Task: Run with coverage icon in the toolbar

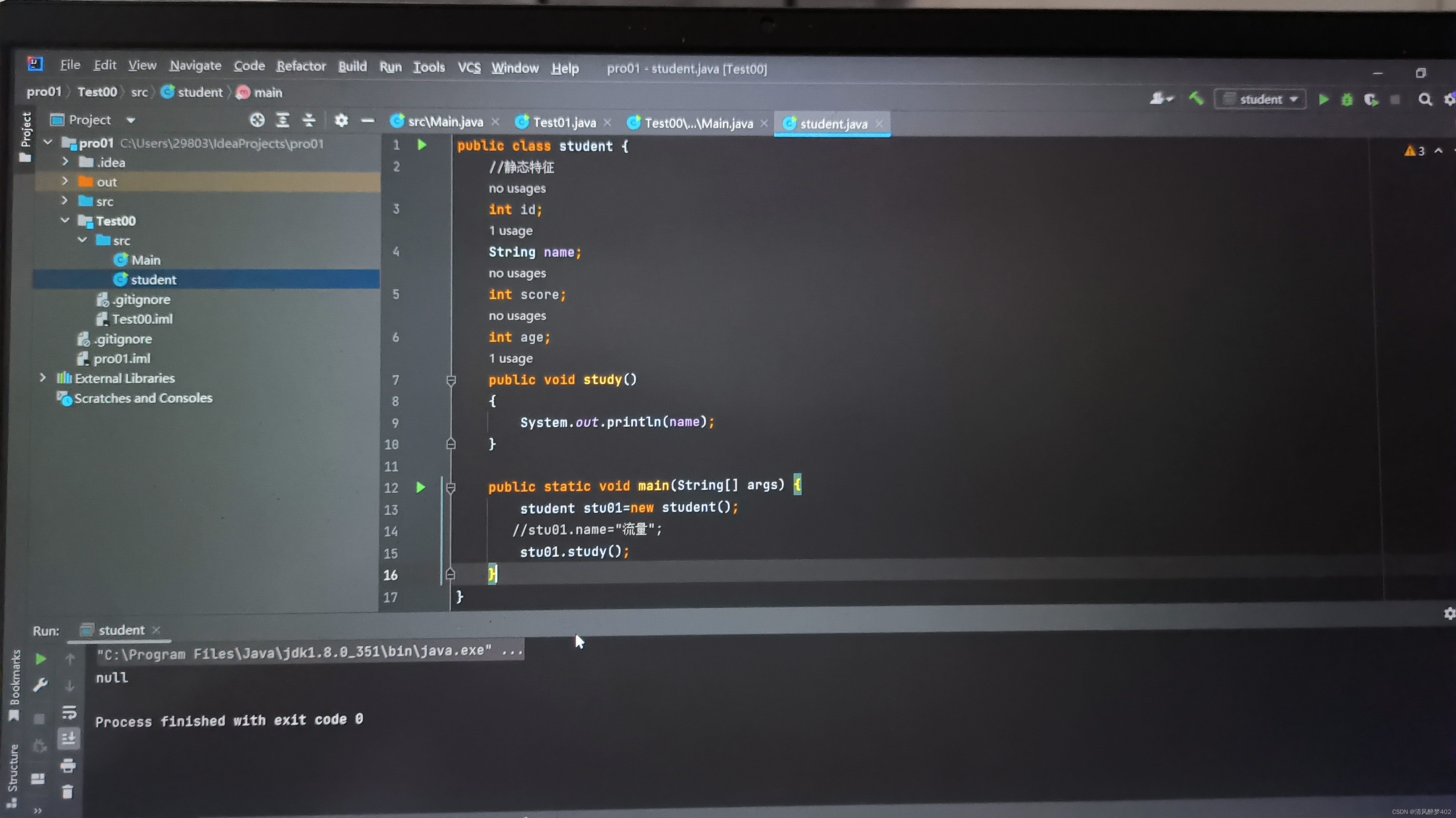Action: pos(1371,100)
